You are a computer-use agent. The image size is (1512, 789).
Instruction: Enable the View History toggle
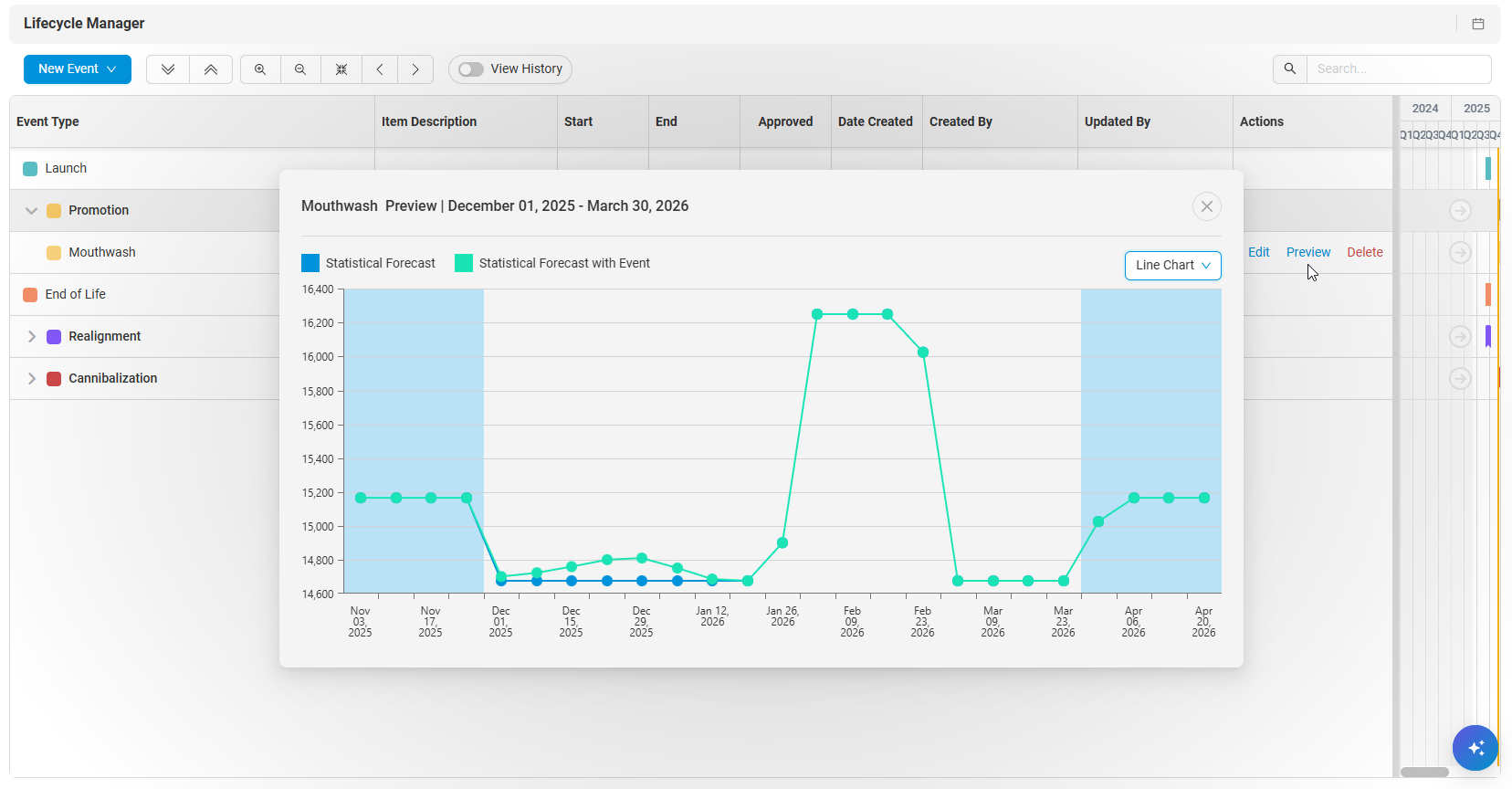point(471,69)
